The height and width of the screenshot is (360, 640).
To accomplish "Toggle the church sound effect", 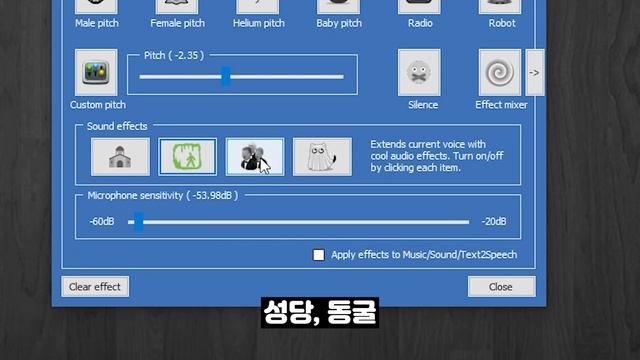I will (x=120, y=157).
